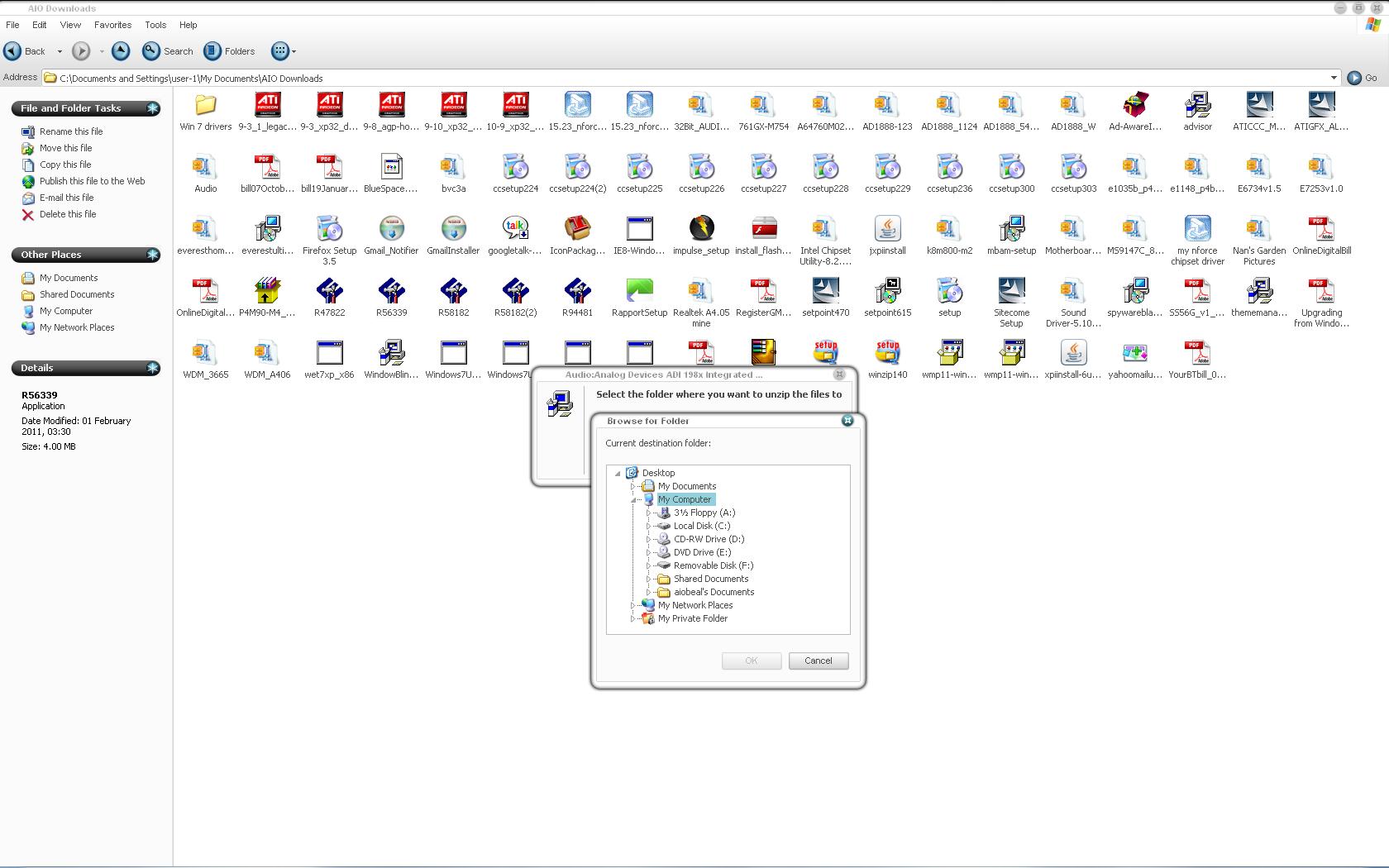Click E-mail this file link
This screenshot has width=1389, height=868.
coord(67,198)
